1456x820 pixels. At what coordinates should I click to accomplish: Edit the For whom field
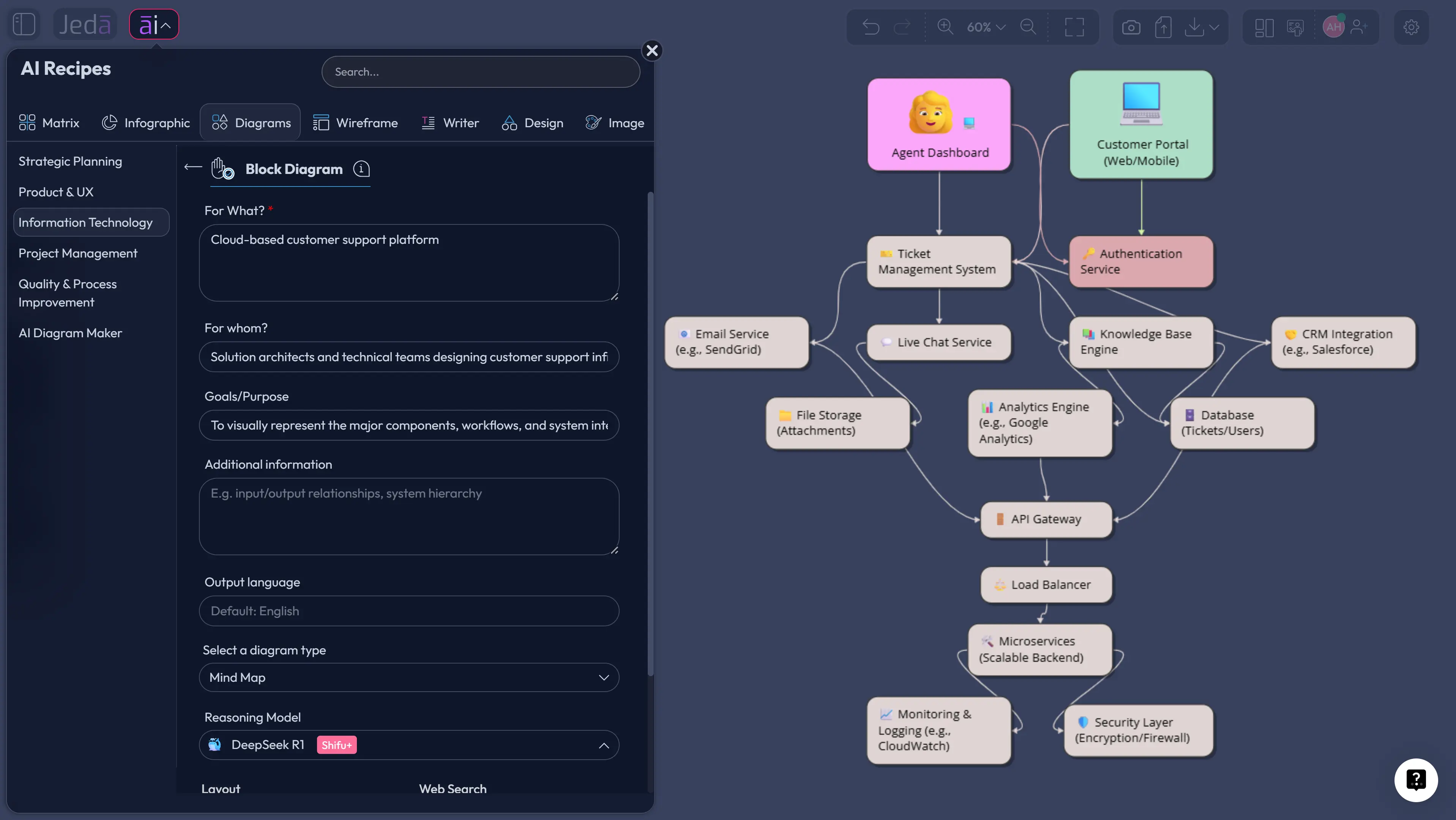point(409,357)
